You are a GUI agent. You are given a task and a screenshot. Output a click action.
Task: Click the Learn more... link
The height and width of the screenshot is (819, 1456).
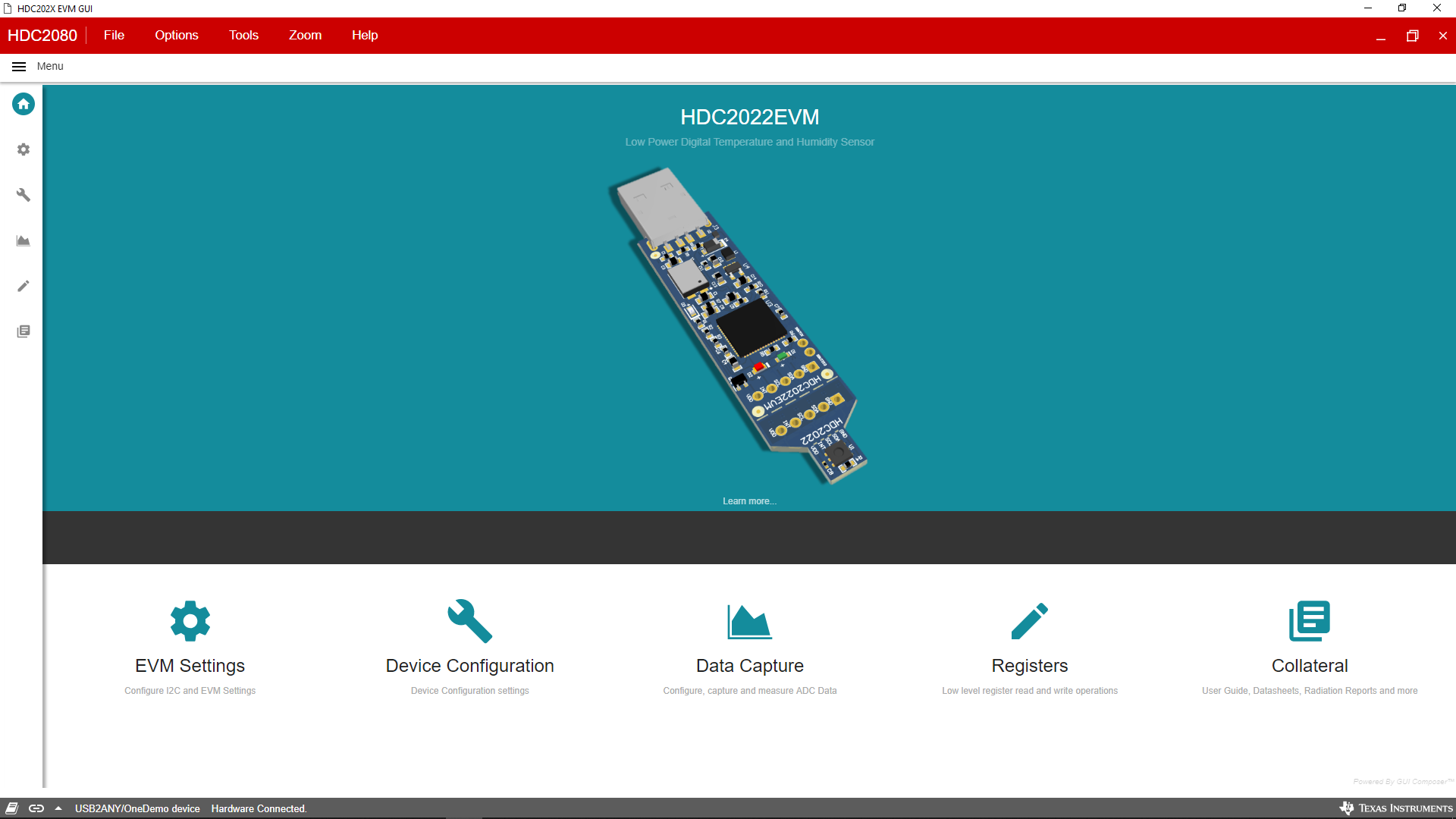[x=749, y=501]
